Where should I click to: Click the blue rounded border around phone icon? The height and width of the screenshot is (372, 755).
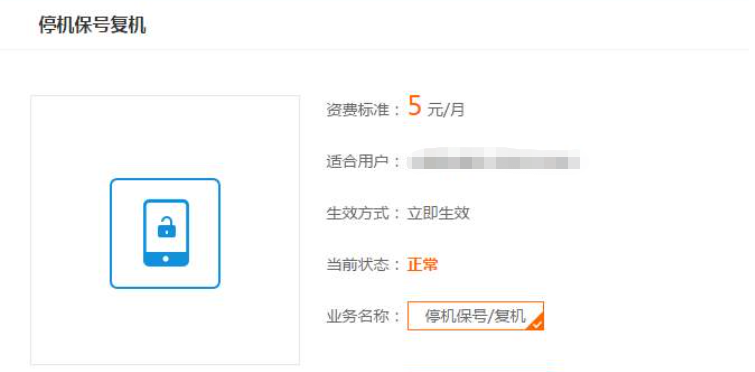(165, 233)
